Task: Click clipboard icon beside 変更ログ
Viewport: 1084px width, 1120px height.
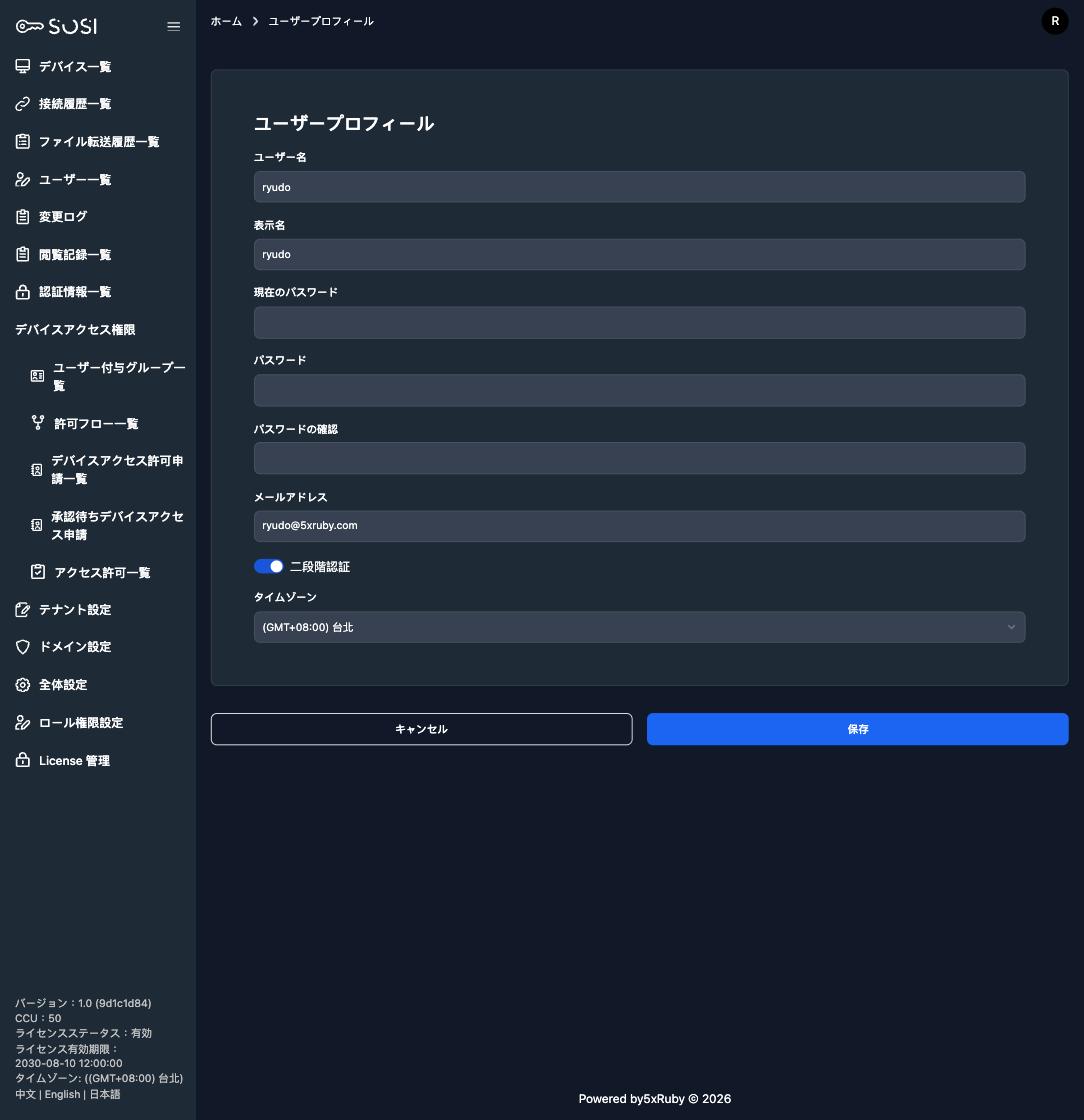Action: (x=23, y=216)
